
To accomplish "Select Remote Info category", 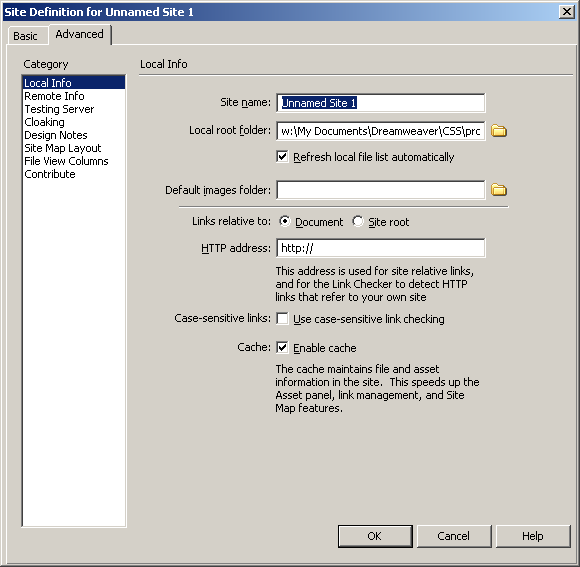I will click(x=54, y=96).
